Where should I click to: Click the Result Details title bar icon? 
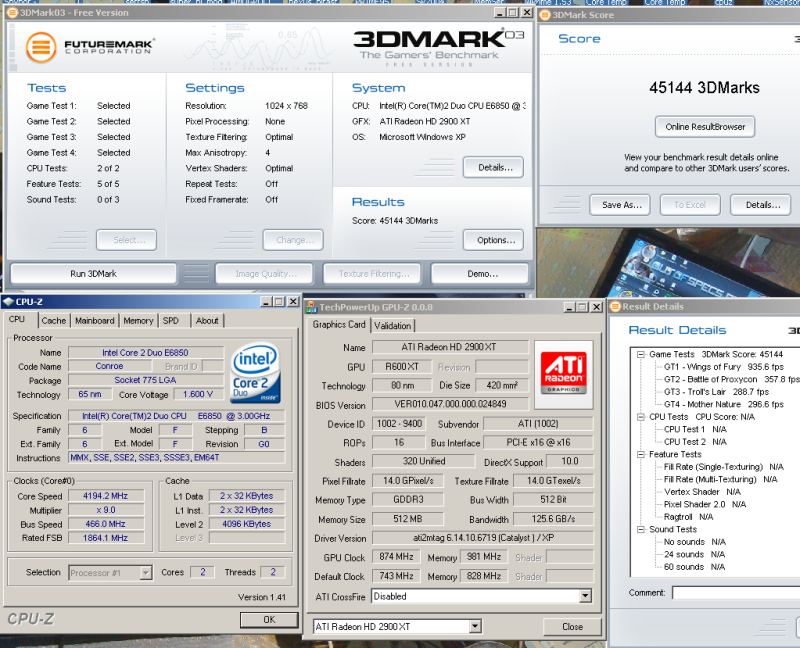(615, 306)
